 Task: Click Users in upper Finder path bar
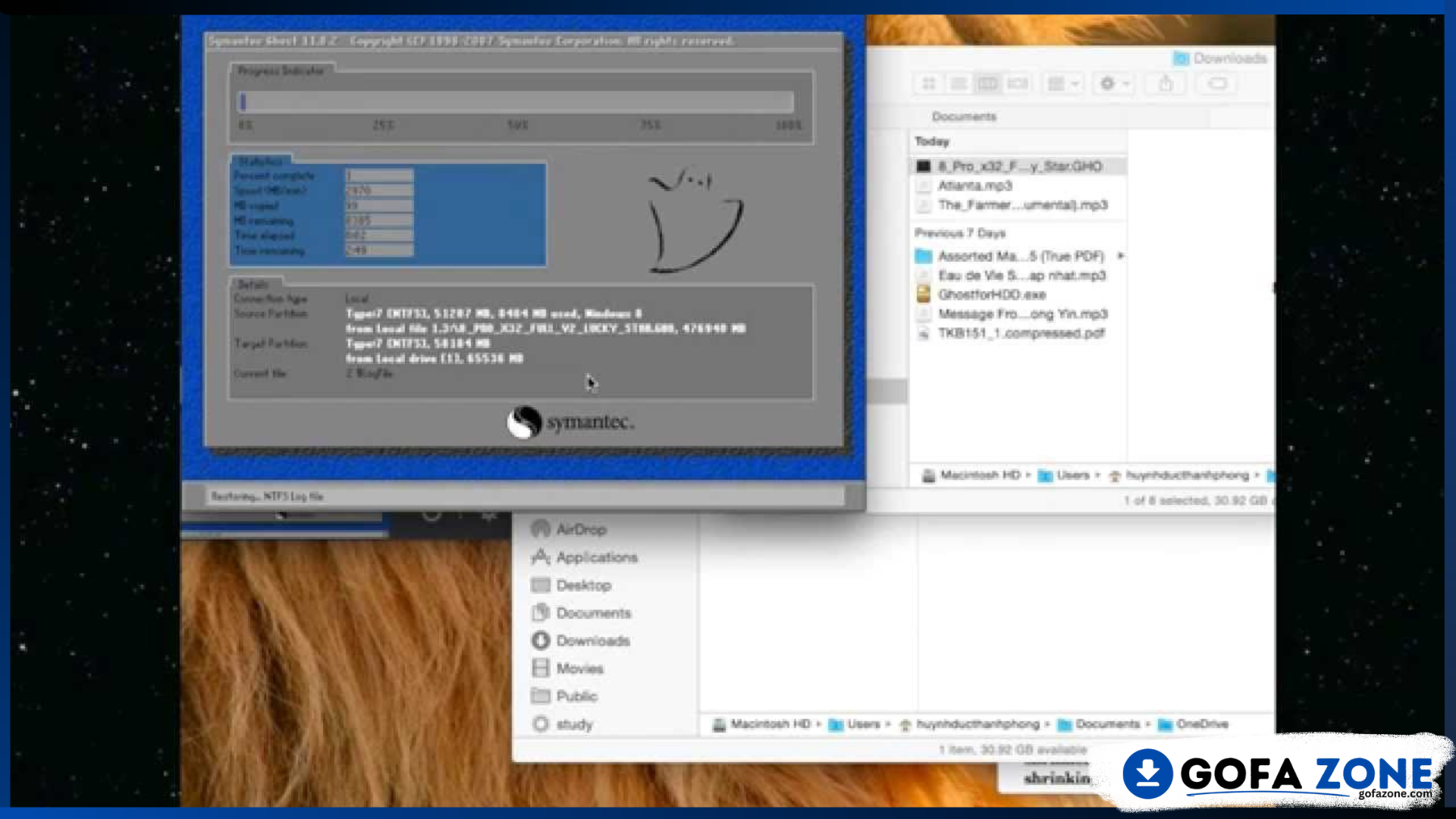[1064, 475]
